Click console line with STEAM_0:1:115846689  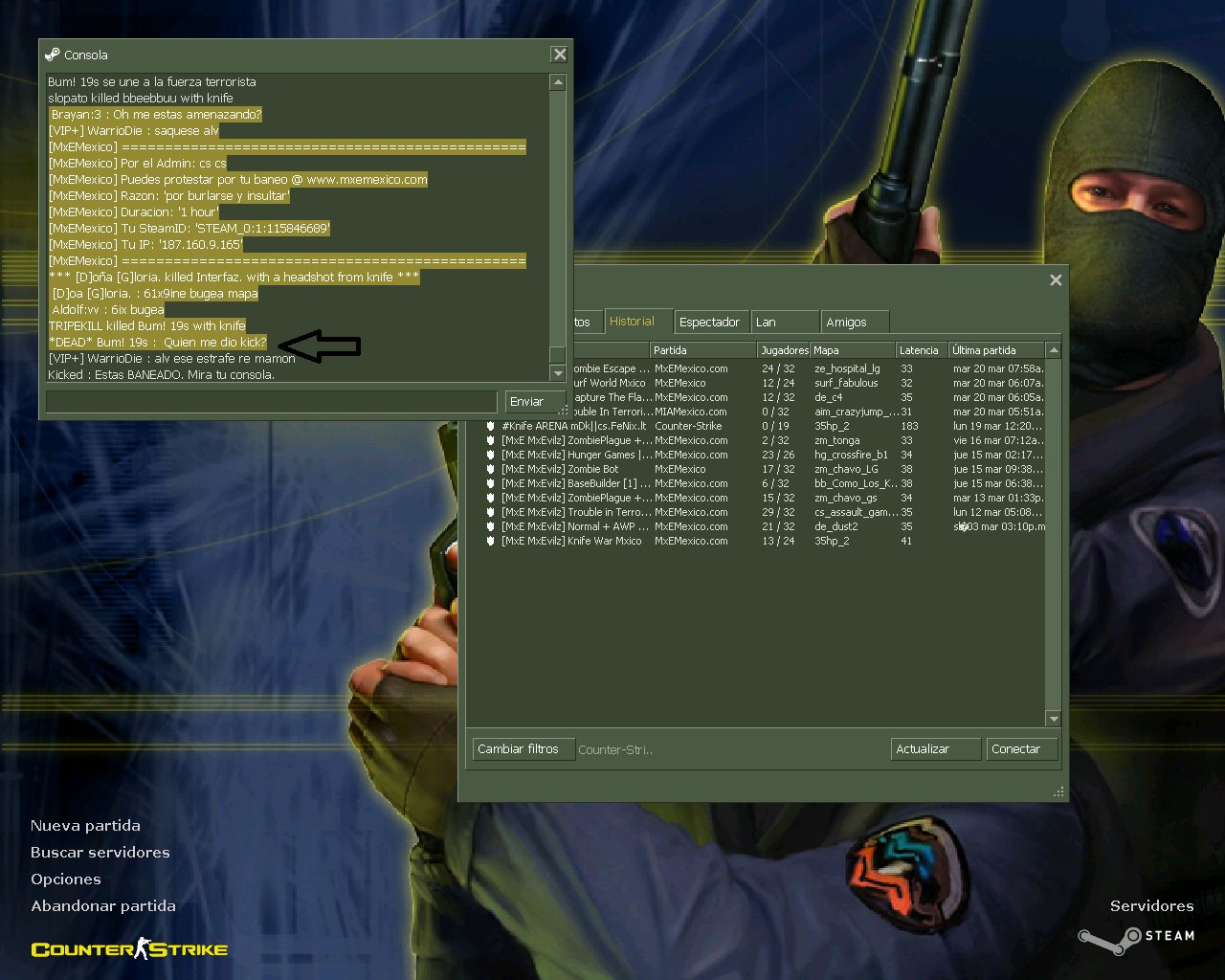tap(189, 228)
